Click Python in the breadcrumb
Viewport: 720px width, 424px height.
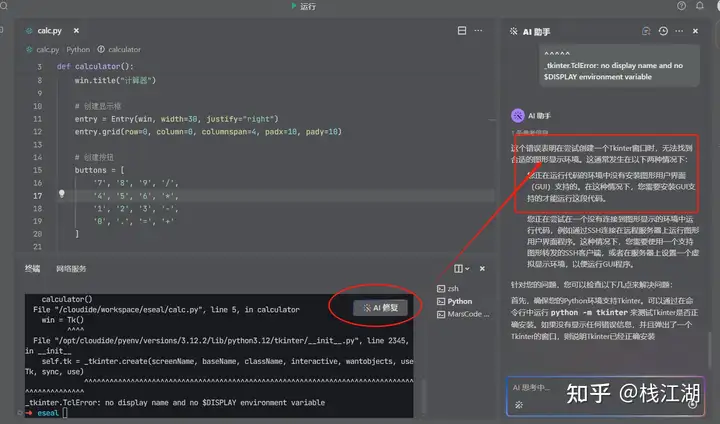pyautogui.click(x=78, y=50)
